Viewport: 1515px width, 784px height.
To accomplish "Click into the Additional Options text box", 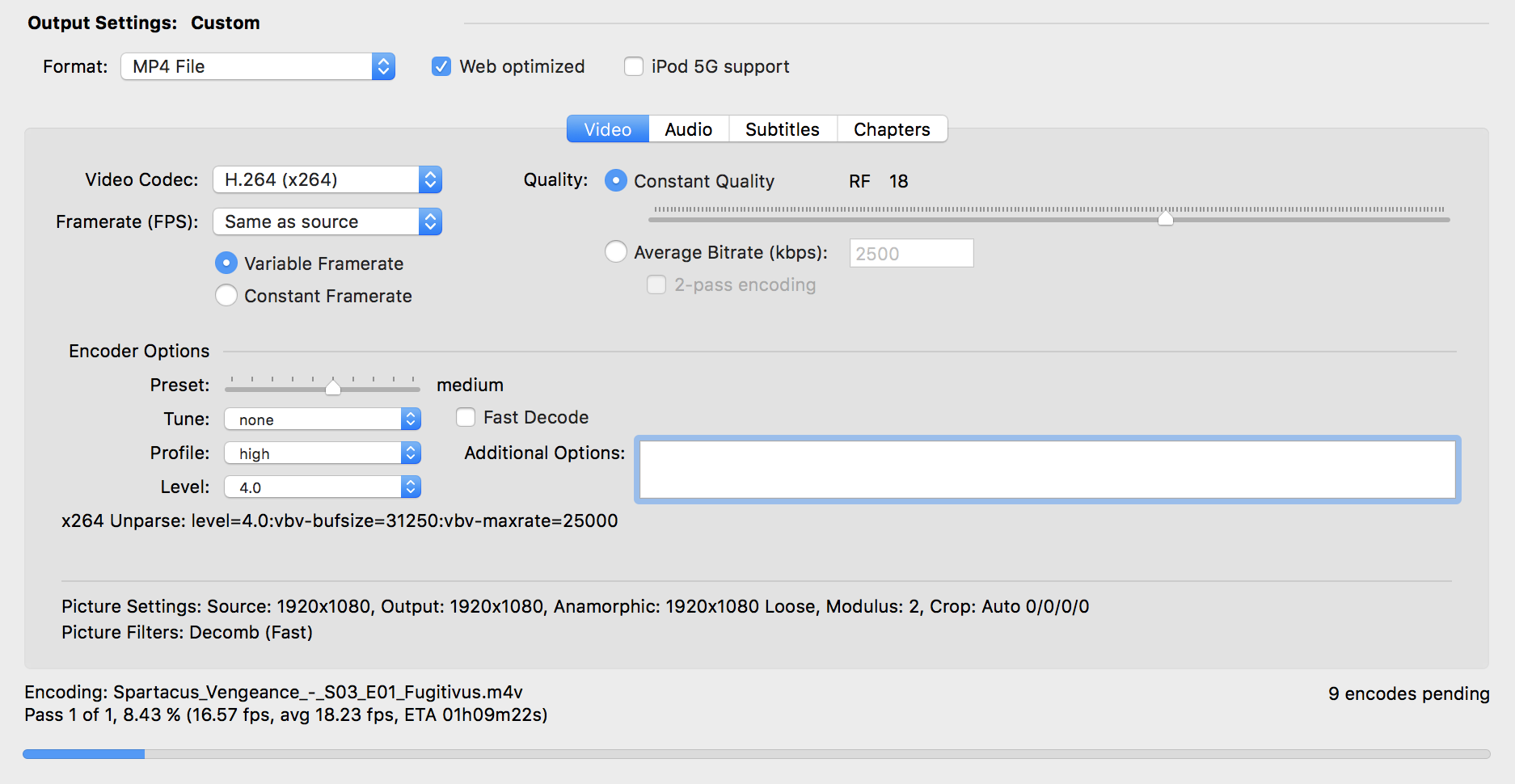I will point(1048,470).
